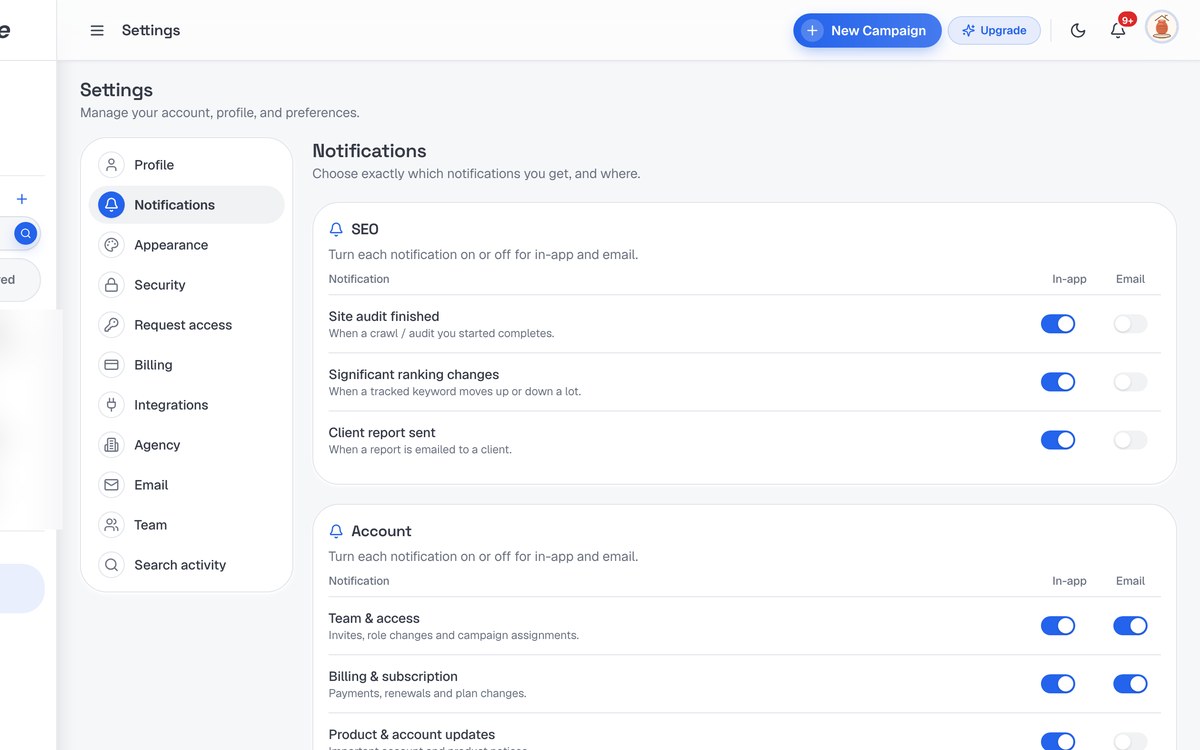Open the notifications bell in header
The width and height of the screenshot is (1200, 750).
[1118, 30]
